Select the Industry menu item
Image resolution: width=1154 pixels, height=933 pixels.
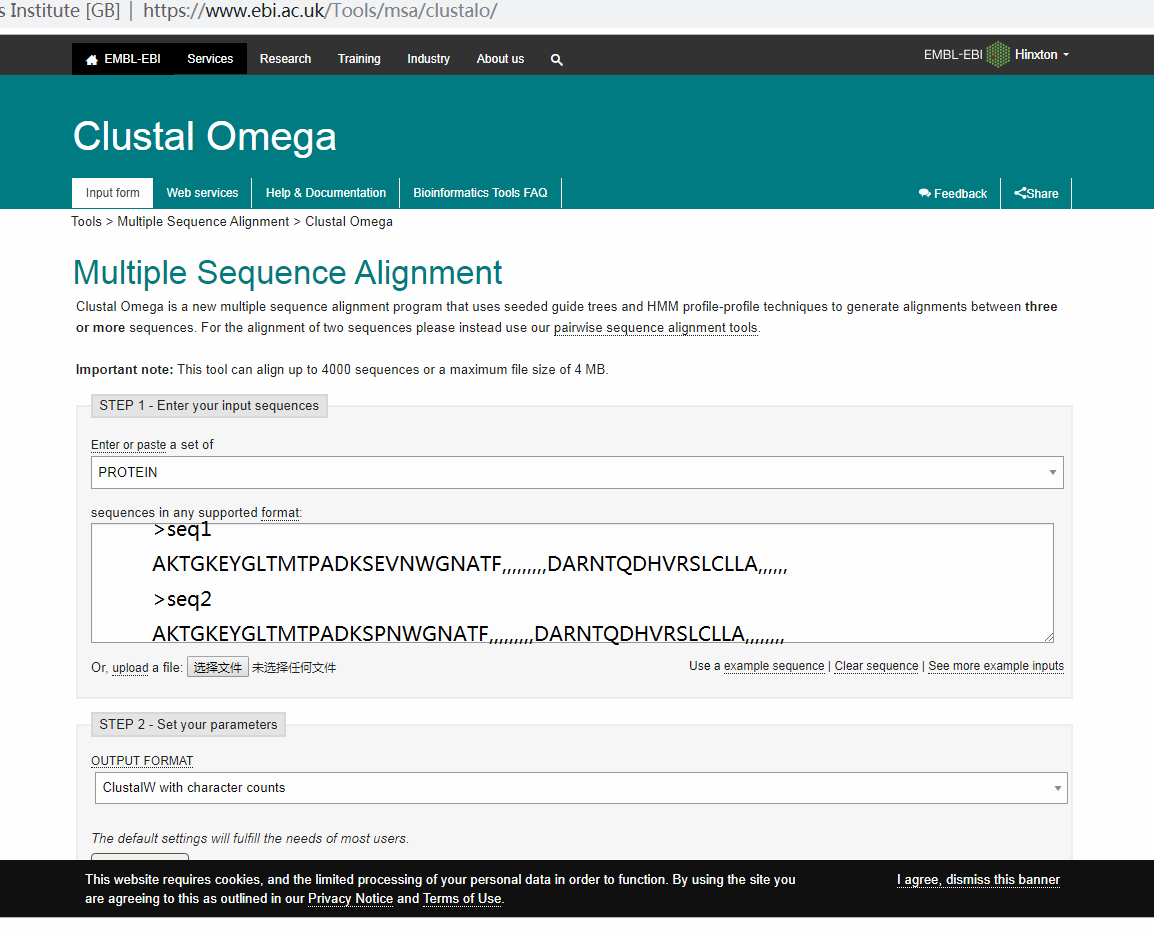428,59
